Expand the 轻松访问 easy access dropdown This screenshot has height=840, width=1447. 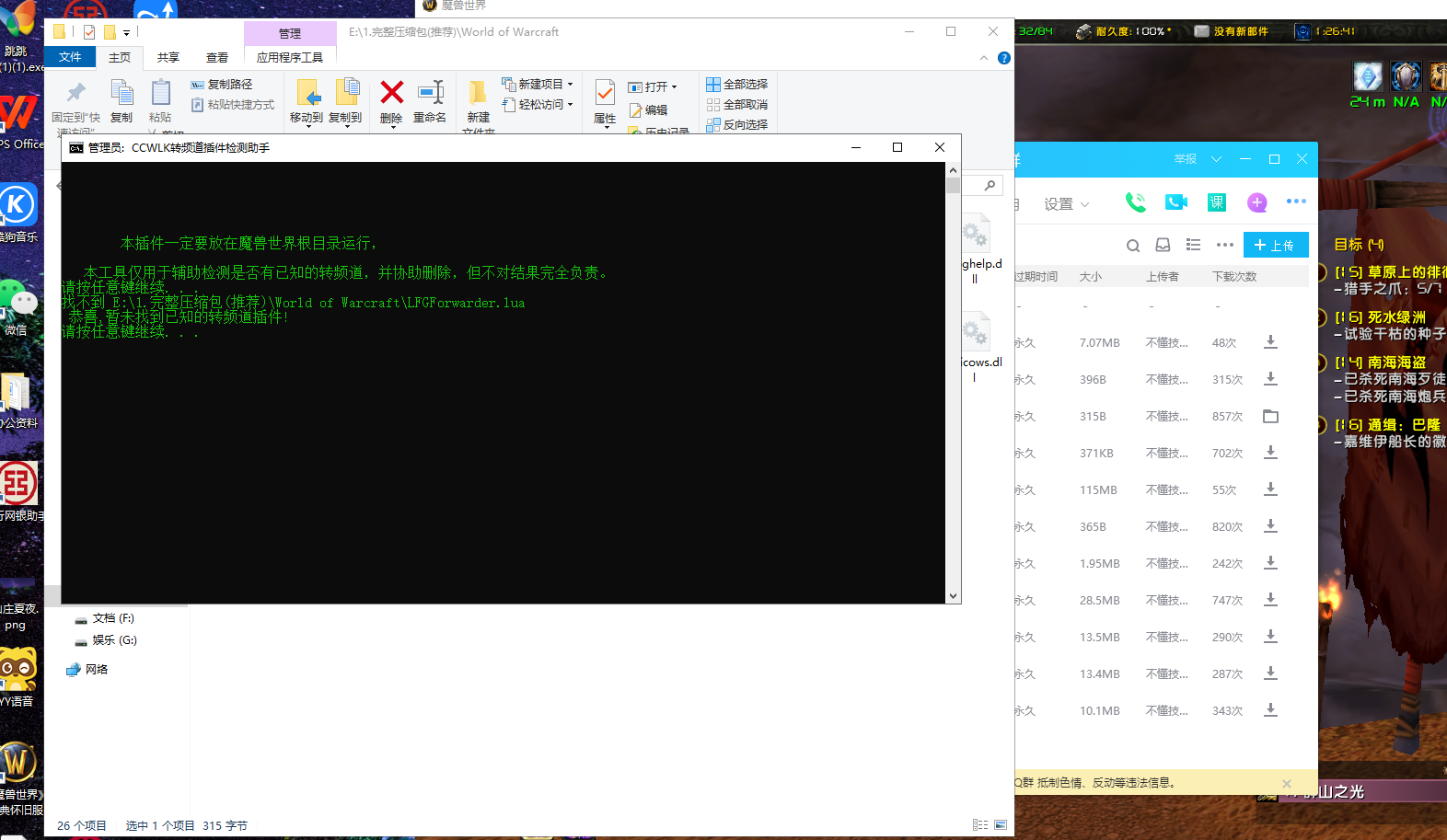coord(538,104)
